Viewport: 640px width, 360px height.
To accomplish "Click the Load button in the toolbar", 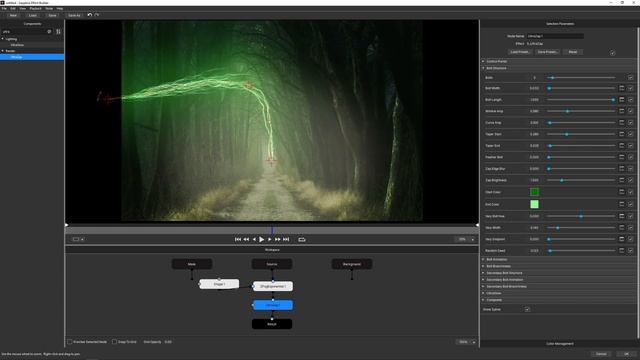I will (x=33, y=16).
